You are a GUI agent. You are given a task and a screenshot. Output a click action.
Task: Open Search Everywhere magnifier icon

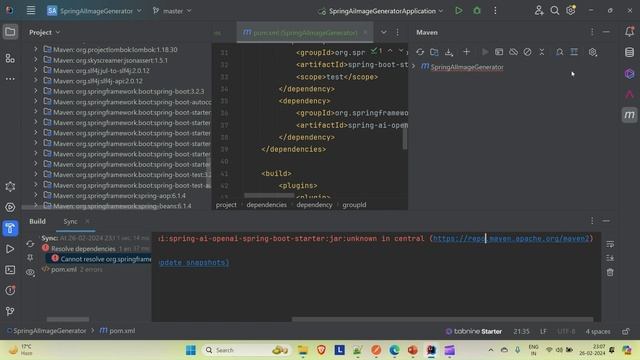pyautogui.click(x=554, y=11)
